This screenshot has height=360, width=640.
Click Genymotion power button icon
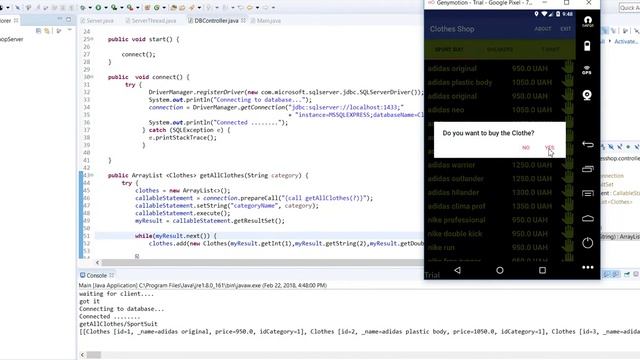(x=587, y=243)
